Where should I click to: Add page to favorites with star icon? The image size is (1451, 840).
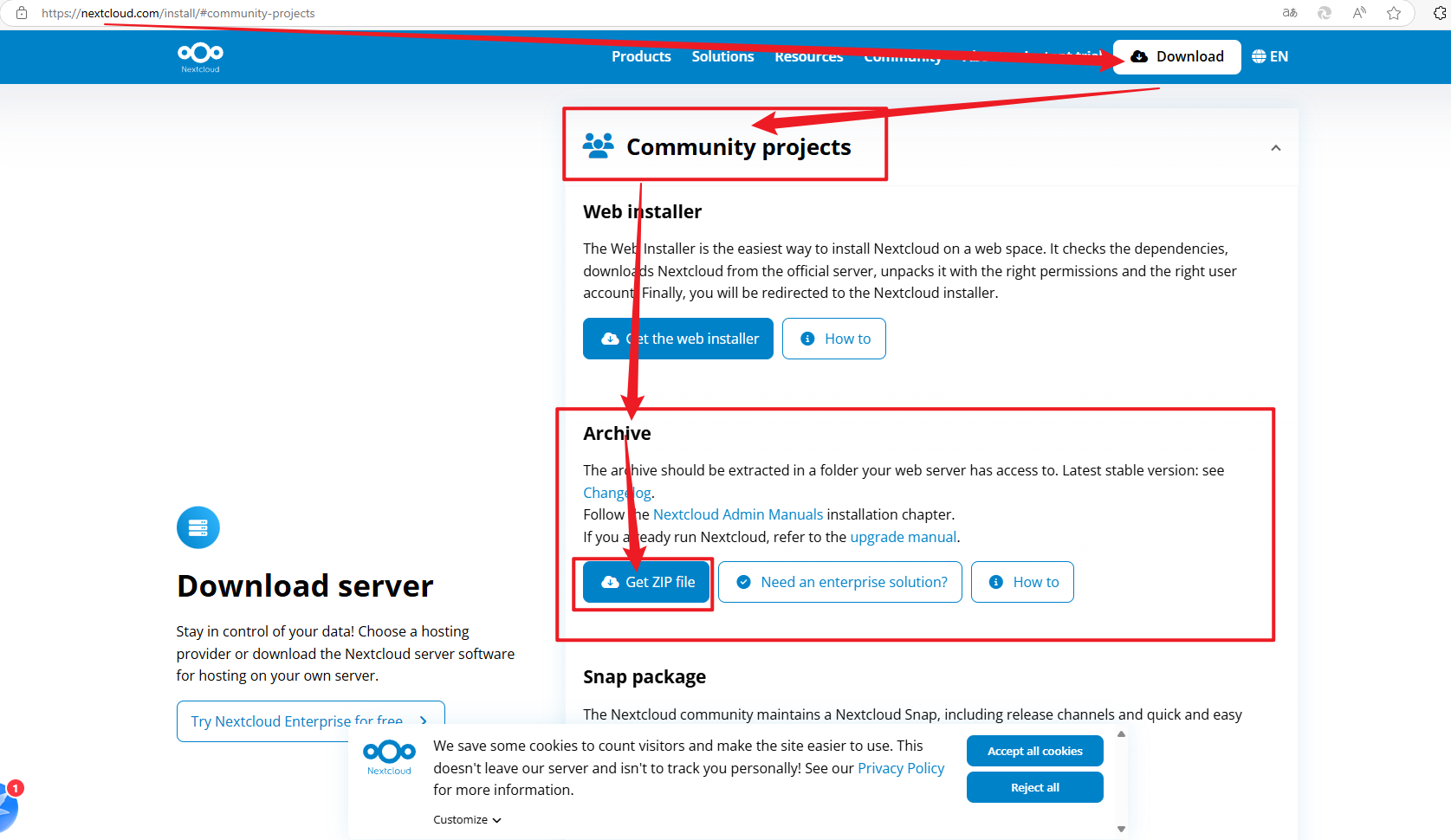(x=1394, y=13)
